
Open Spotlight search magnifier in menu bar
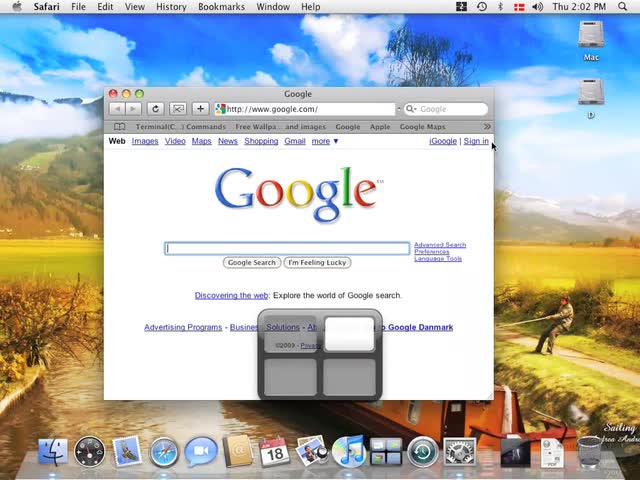(622, 7)
